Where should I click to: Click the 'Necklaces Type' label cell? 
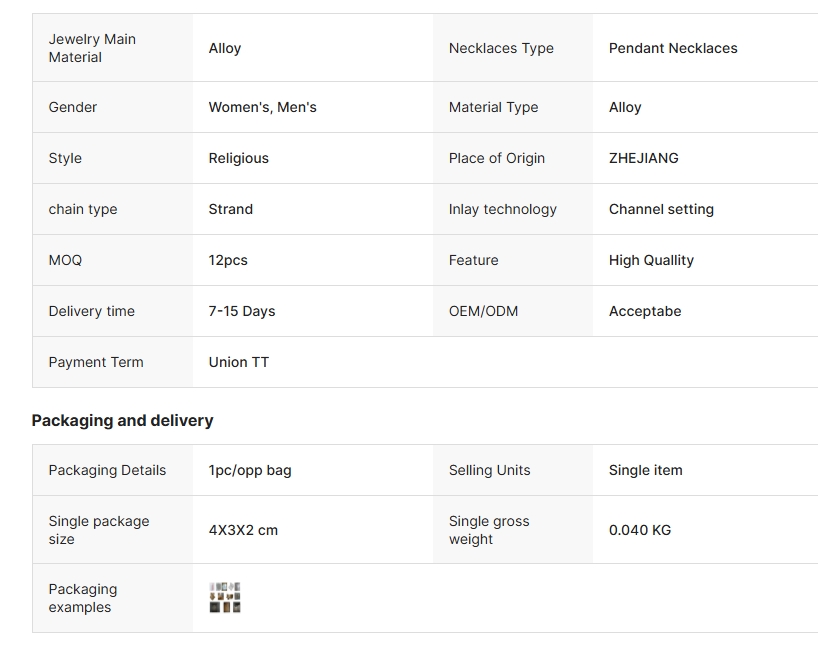pyautogui.click(x=501, y=48)
